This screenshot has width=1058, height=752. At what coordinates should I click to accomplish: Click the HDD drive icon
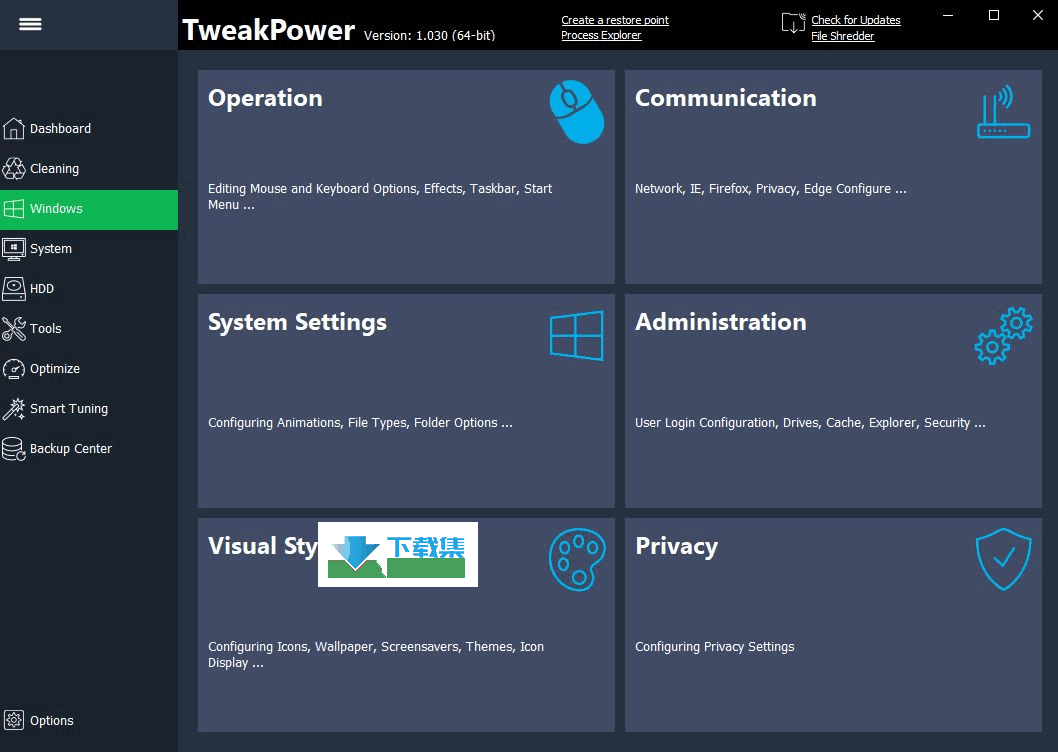(13, 288)
